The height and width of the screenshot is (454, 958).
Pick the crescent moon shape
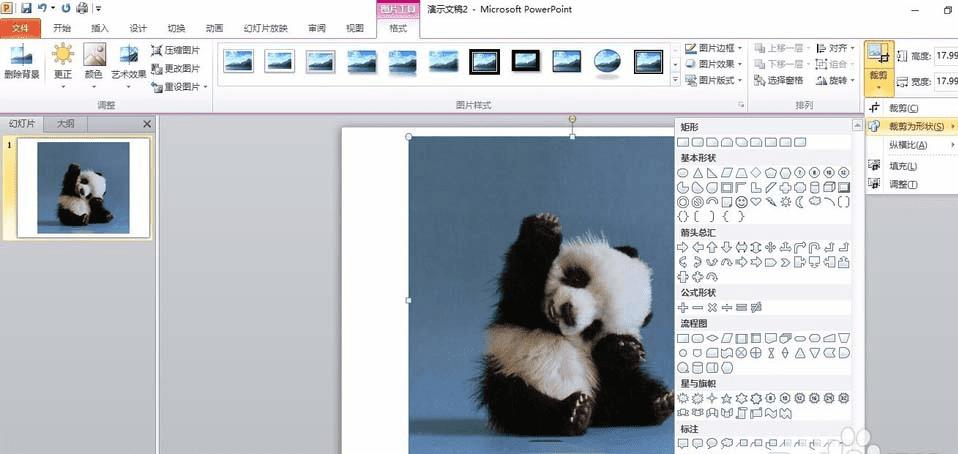point(800,201)
